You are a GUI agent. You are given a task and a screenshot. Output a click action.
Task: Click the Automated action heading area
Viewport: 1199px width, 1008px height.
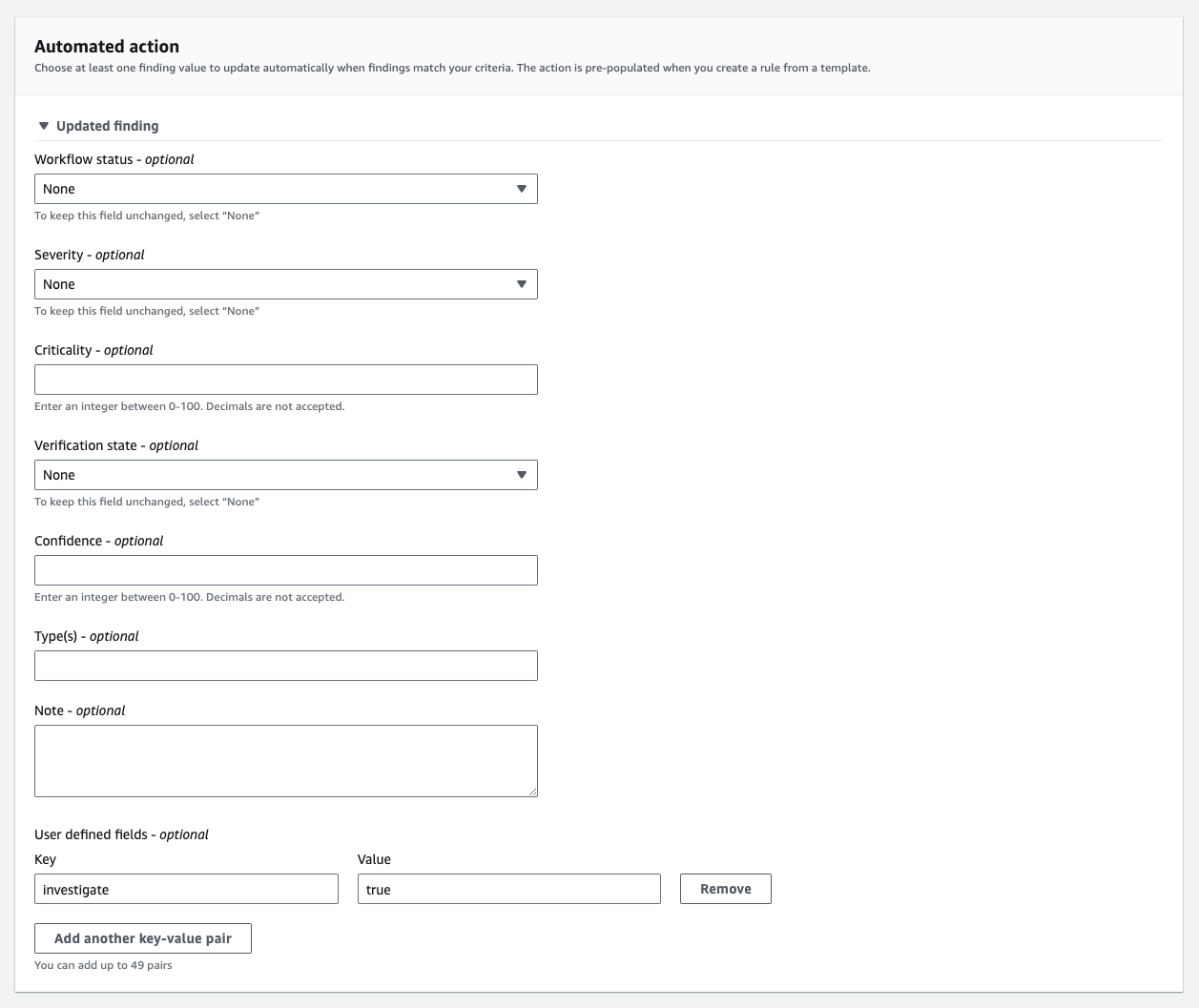pyautogui.click(x=108, y=46)
